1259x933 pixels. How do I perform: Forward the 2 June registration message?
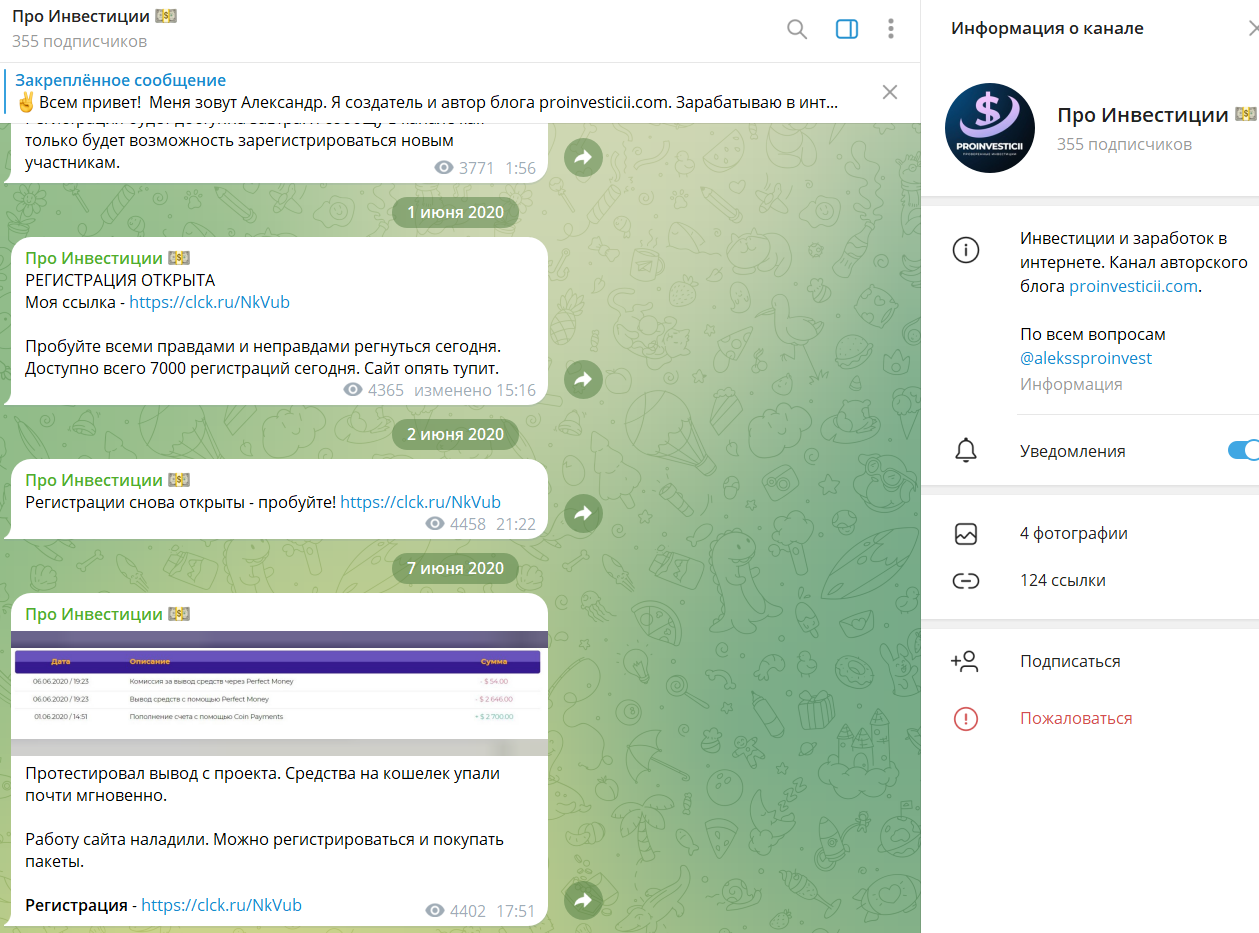click(583, 514)
